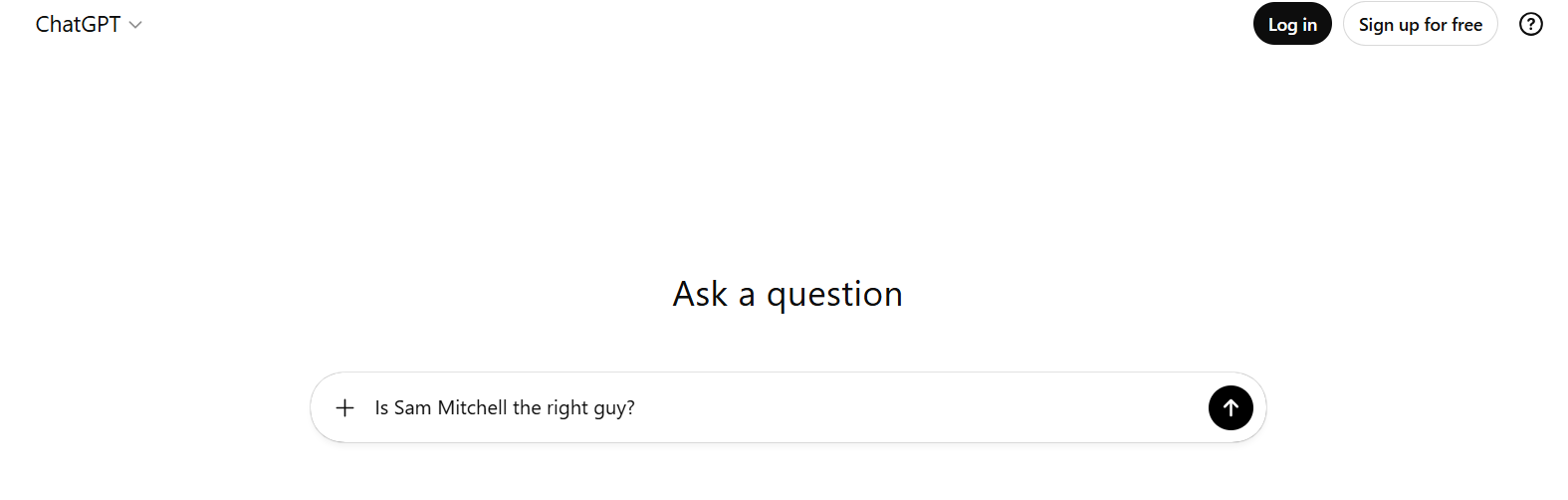Image resolution: width=1568 pixels, height=500 pixels.
Task: Submit the prompt with the black up-arrow
Action: pyautogui.click(x=1231, y=407)
